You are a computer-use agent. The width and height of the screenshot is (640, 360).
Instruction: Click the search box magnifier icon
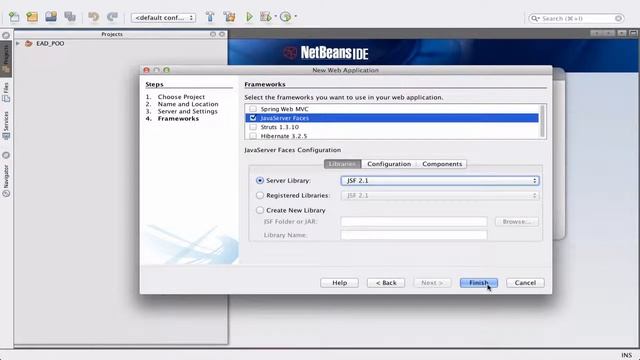tap(534, 18)
